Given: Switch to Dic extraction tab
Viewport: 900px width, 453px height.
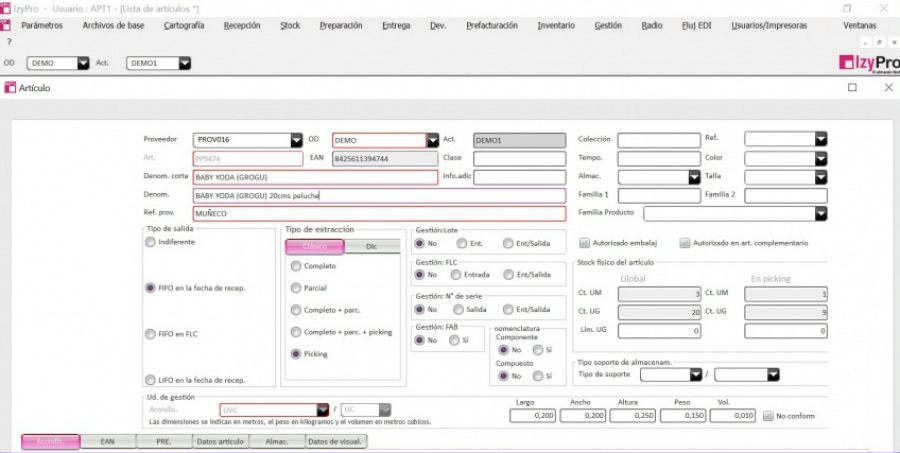Looking at the screenshot, I should 372,246.
